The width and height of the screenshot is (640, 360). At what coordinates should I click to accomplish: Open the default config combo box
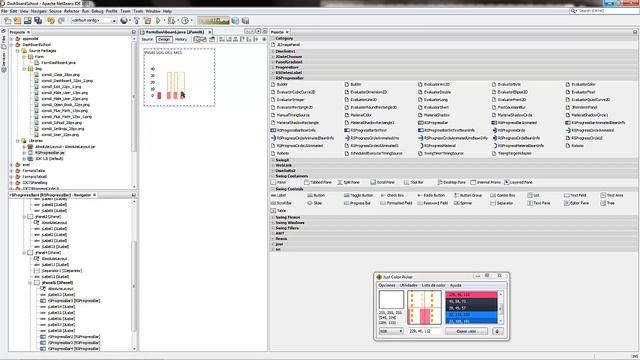(x=94, y=20)
